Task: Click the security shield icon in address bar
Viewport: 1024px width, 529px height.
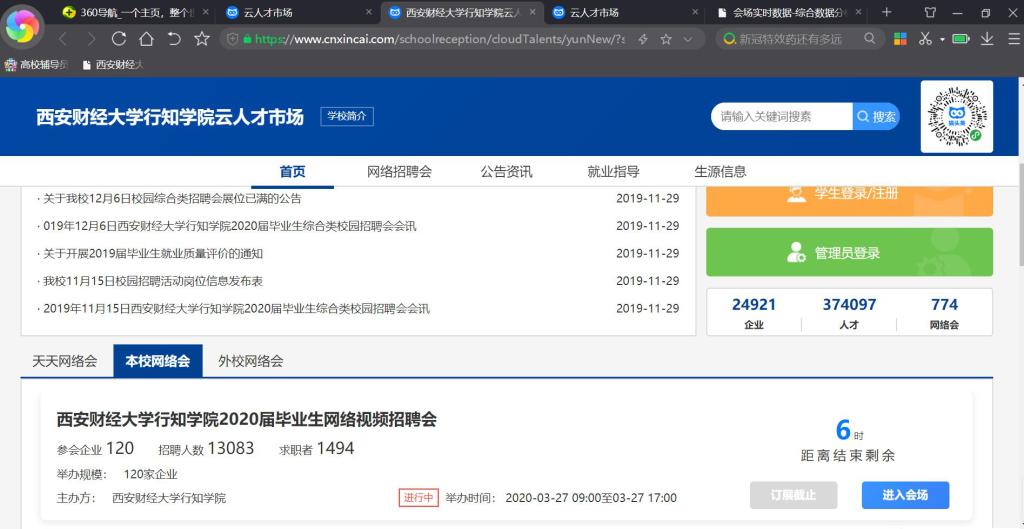Action: [x=232, y=39]
